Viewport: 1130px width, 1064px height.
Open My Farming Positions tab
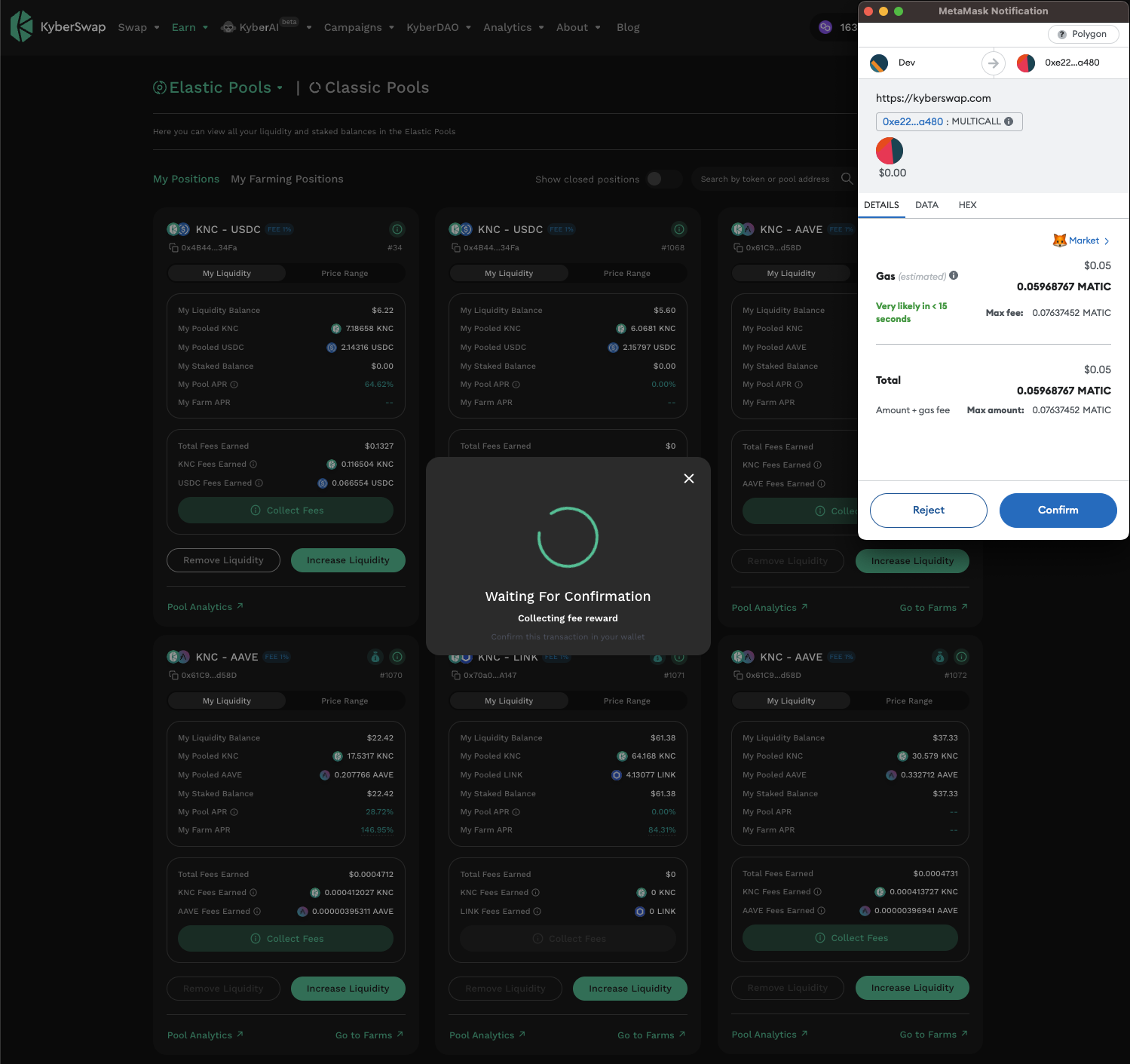click(x=286, y=179)
